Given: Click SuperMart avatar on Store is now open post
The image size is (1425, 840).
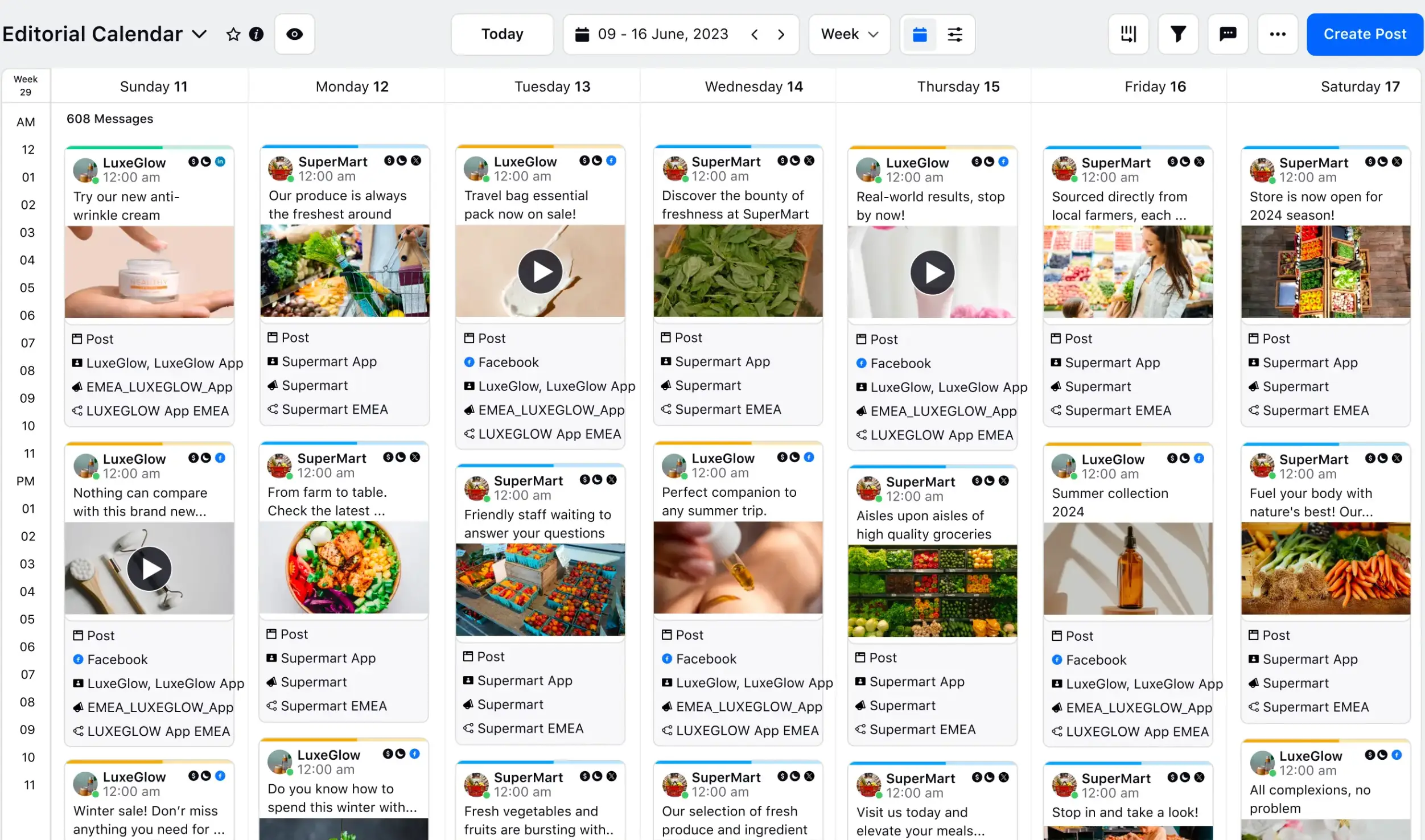Looking at the screenshot, I should [x=1262, y=170].
